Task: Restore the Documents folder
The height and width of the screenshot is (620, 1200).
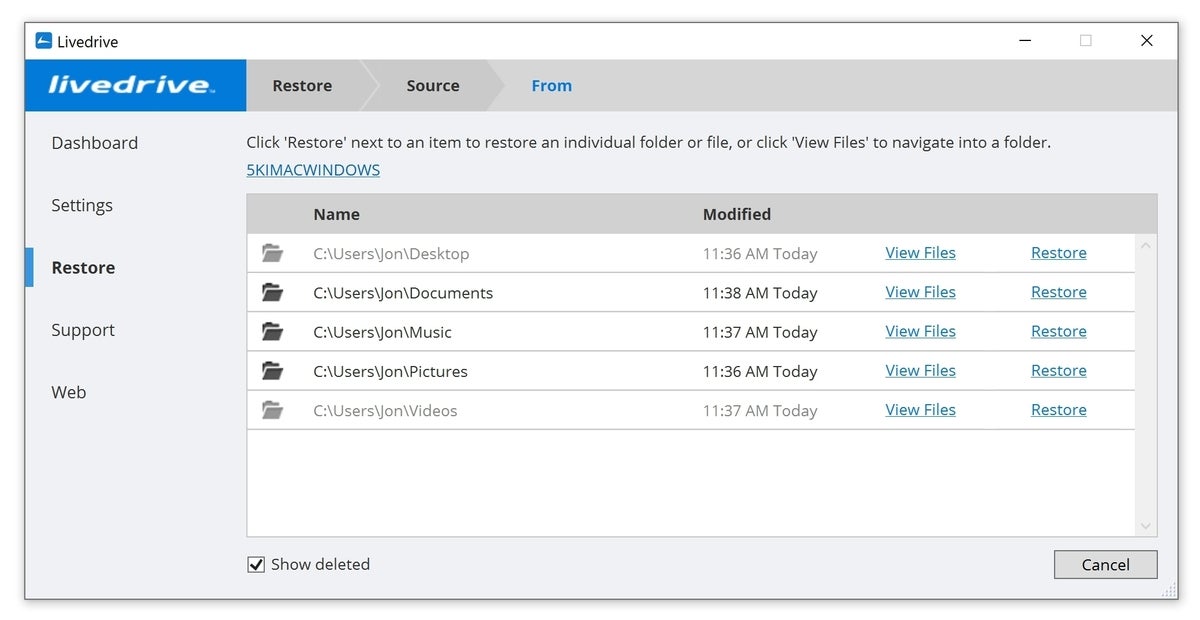Action: (x=1059, y=292)
